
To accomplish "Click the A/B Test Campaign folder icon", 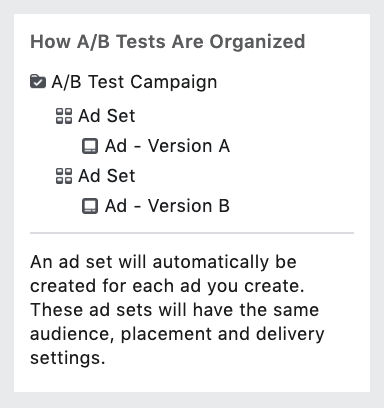I will [38, 82].
